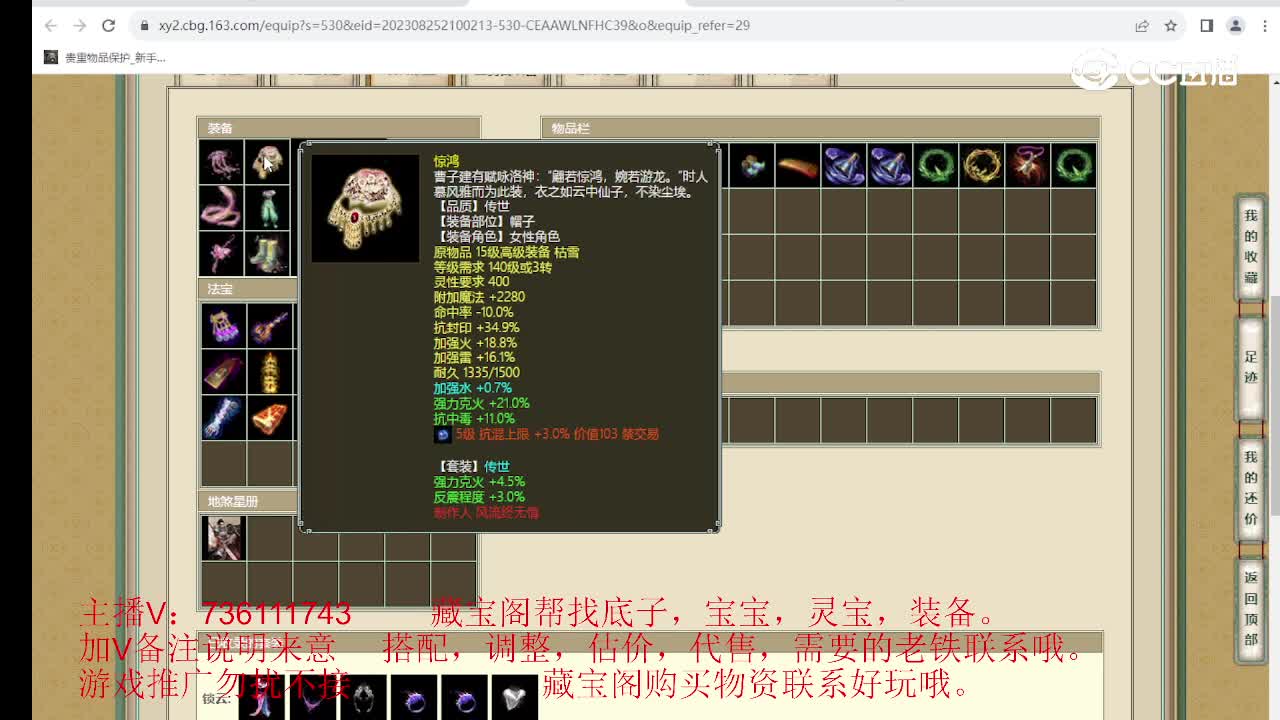Open the browser side panel

click(x=1206, y=26)
